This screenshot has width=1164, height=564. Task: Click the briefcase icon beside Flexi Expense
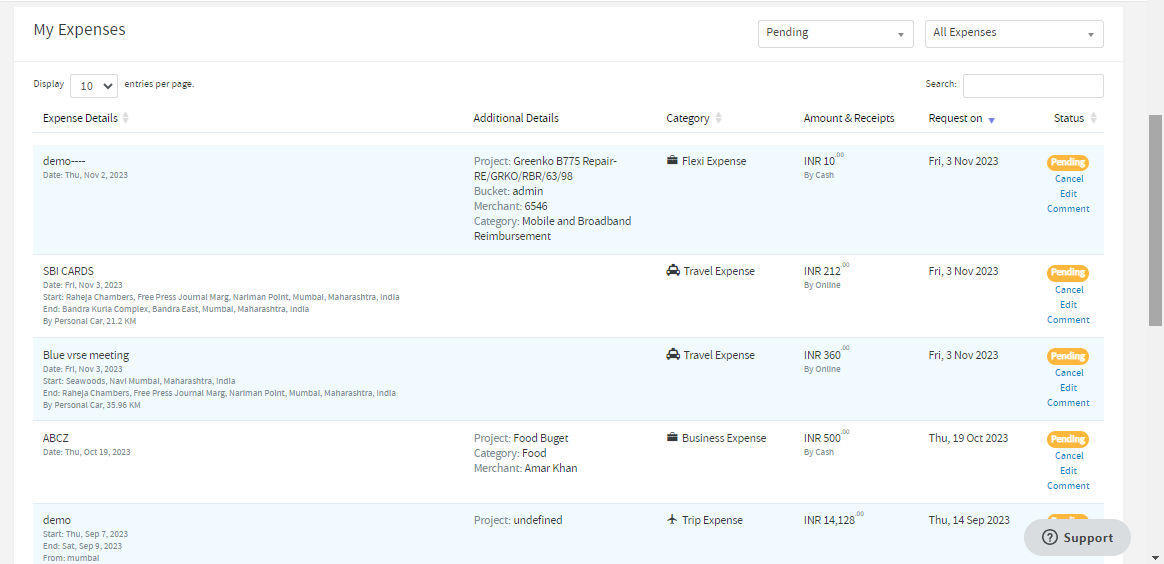coord(672,161)
